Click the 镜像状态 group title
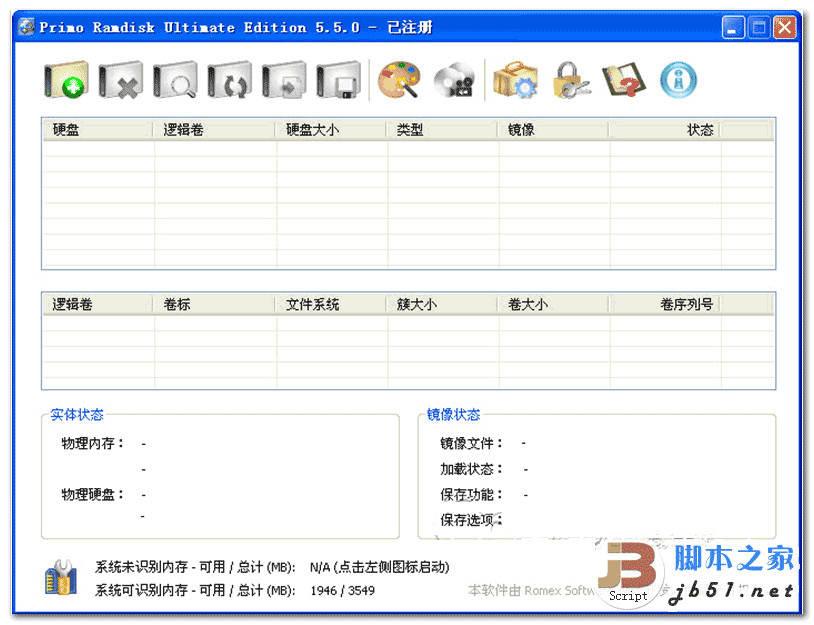Image resolution: width=814 pixels, height=625 pixels. point(453,414)
